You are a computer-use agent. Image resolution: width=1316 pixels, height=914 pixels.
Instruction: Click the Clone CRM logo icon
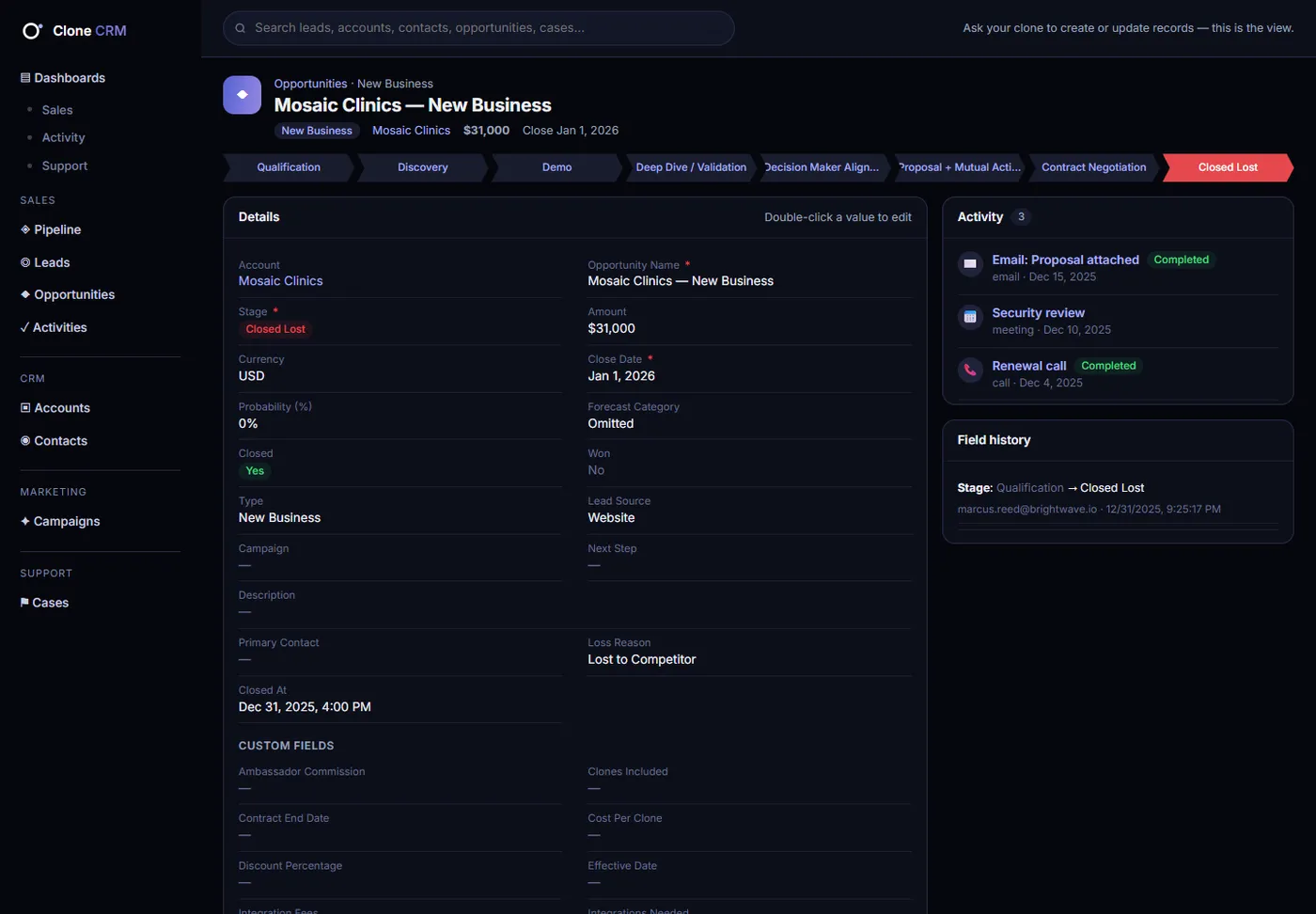click(x=32, y=31)
